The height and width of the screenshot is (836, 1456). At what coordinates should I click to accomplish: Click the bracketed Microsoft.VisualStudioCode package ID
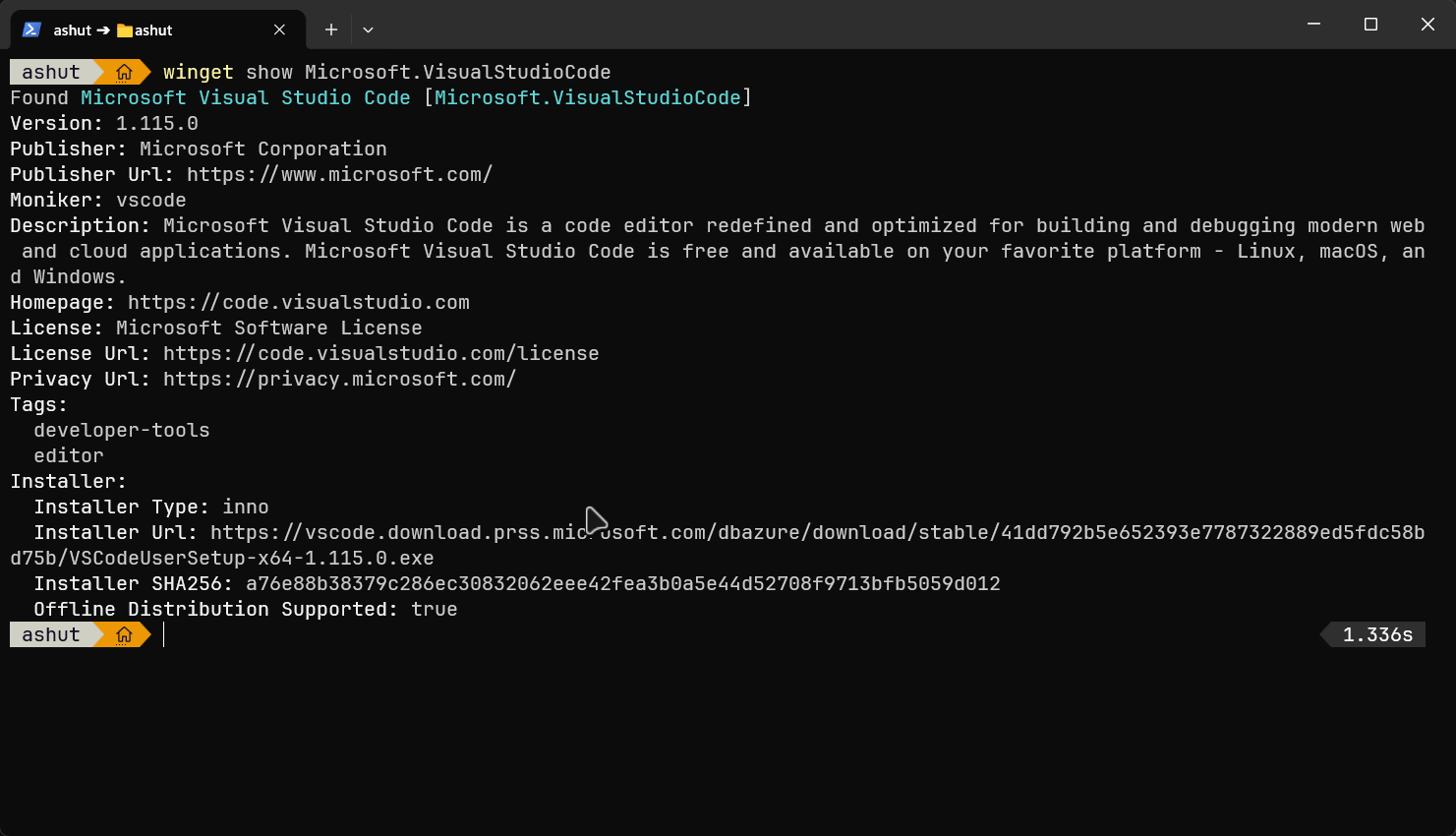point(587,97)
